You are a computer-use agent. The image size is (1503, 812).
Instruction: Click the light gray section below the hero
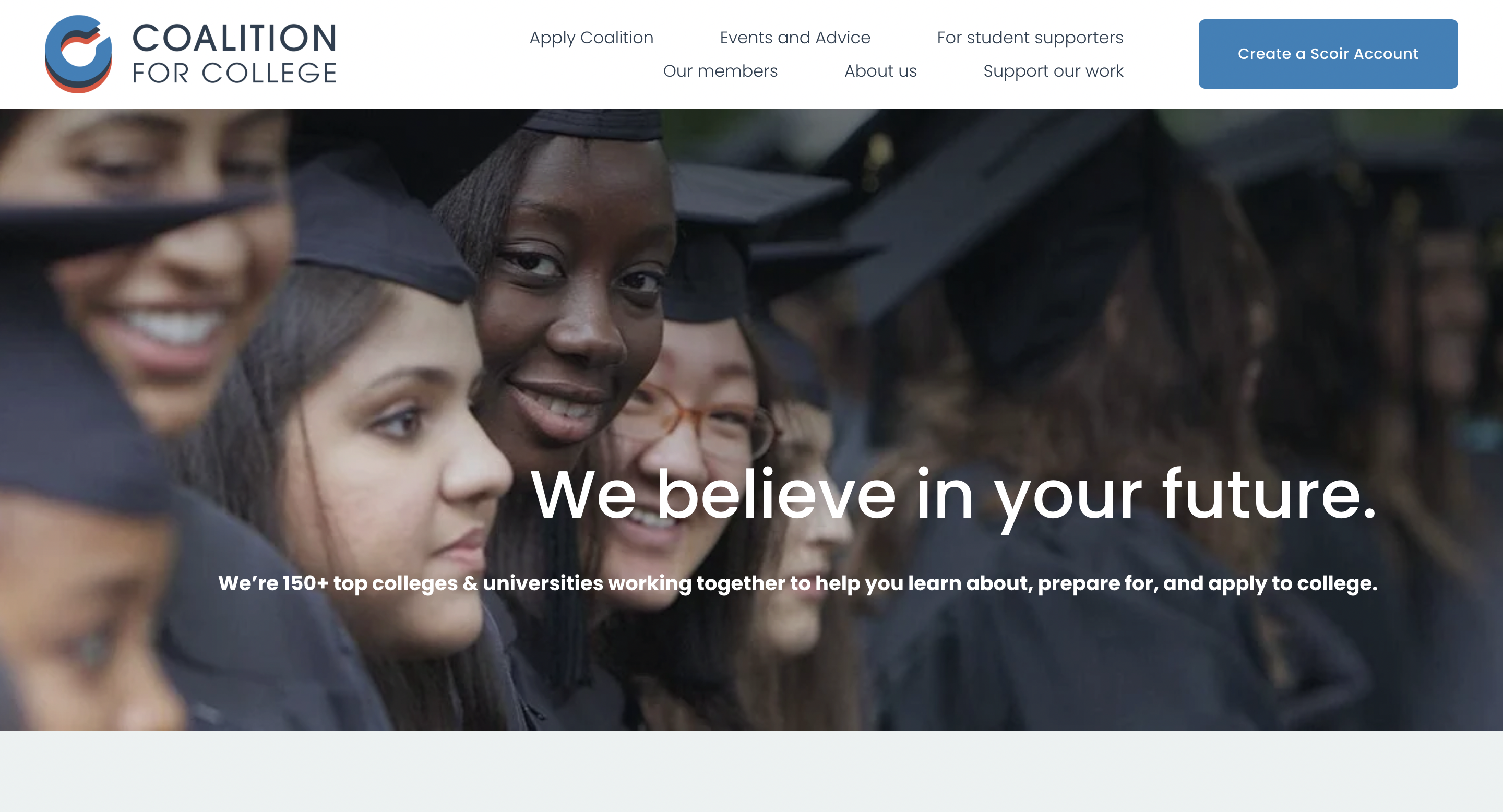coord(751,771)
